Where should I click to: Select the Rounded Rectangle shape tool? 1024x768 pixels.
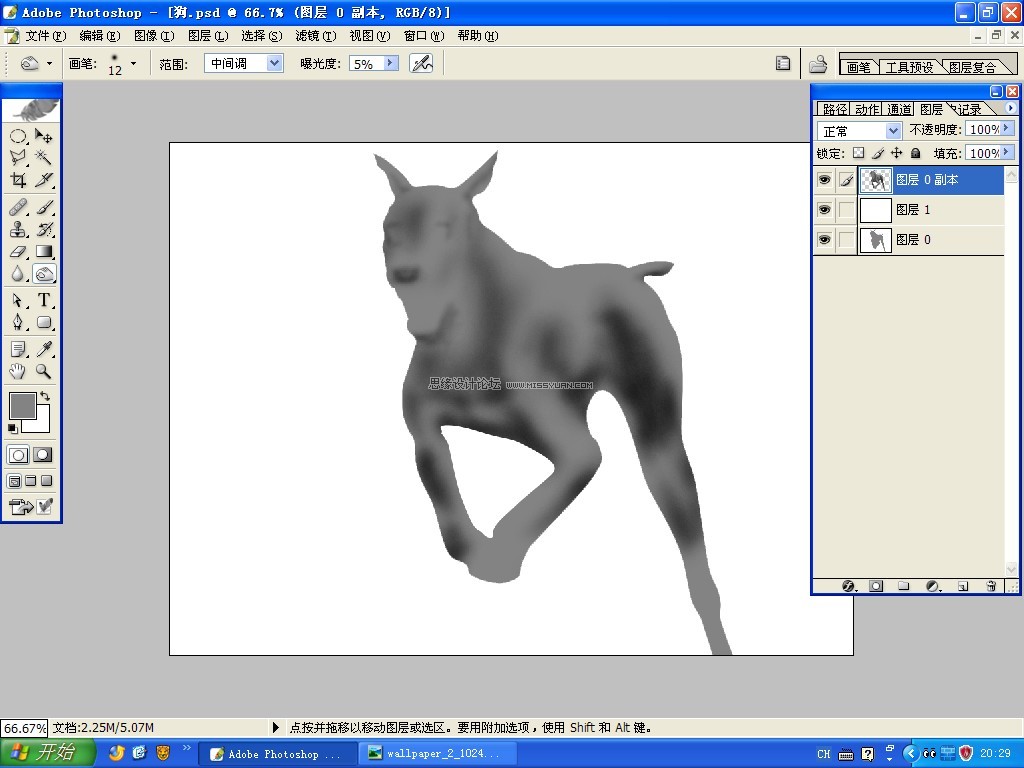click(44, 323)
